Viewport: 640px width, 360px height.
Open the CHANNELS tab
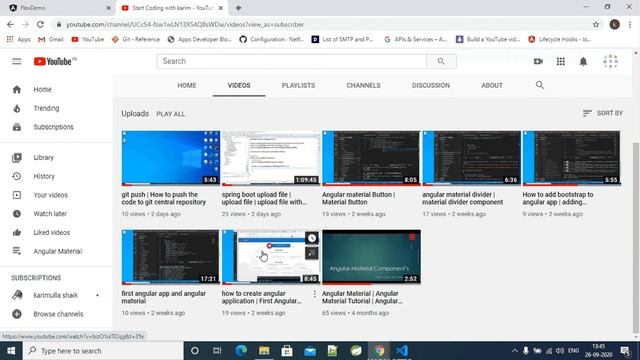[363, 85]
